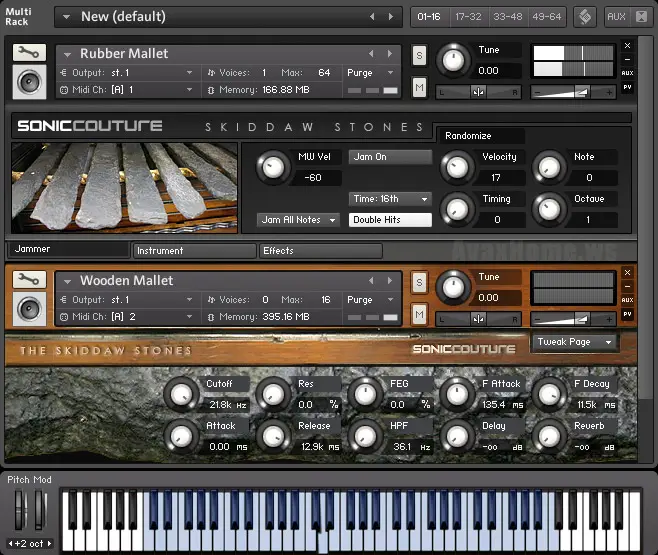Open Wooden Mallet edit mode via wrench icon
Screen dimensions: 658x555
point(29,279)
